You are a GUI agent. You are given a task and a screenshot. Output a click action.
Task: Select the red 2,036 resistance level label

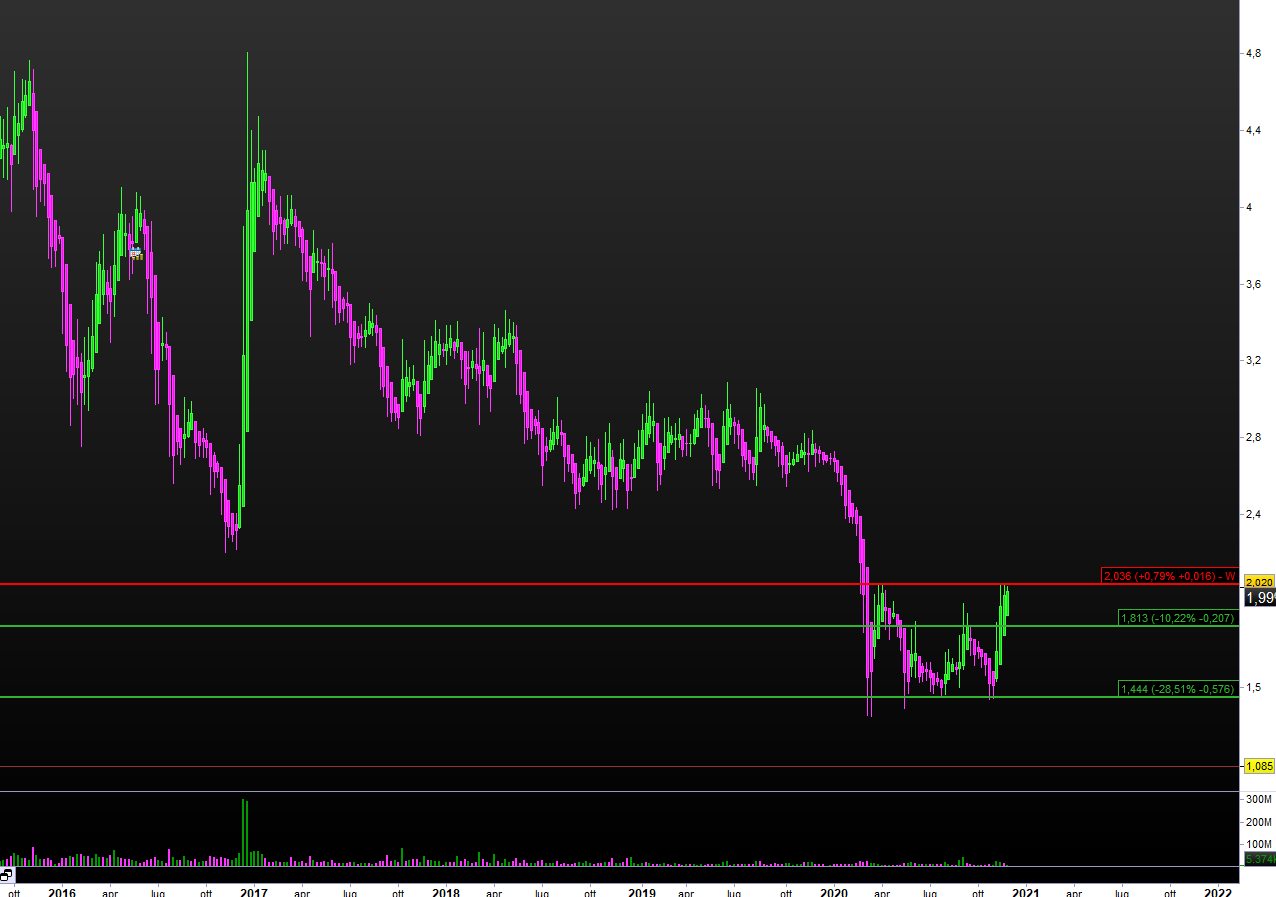coord(1169,576)
